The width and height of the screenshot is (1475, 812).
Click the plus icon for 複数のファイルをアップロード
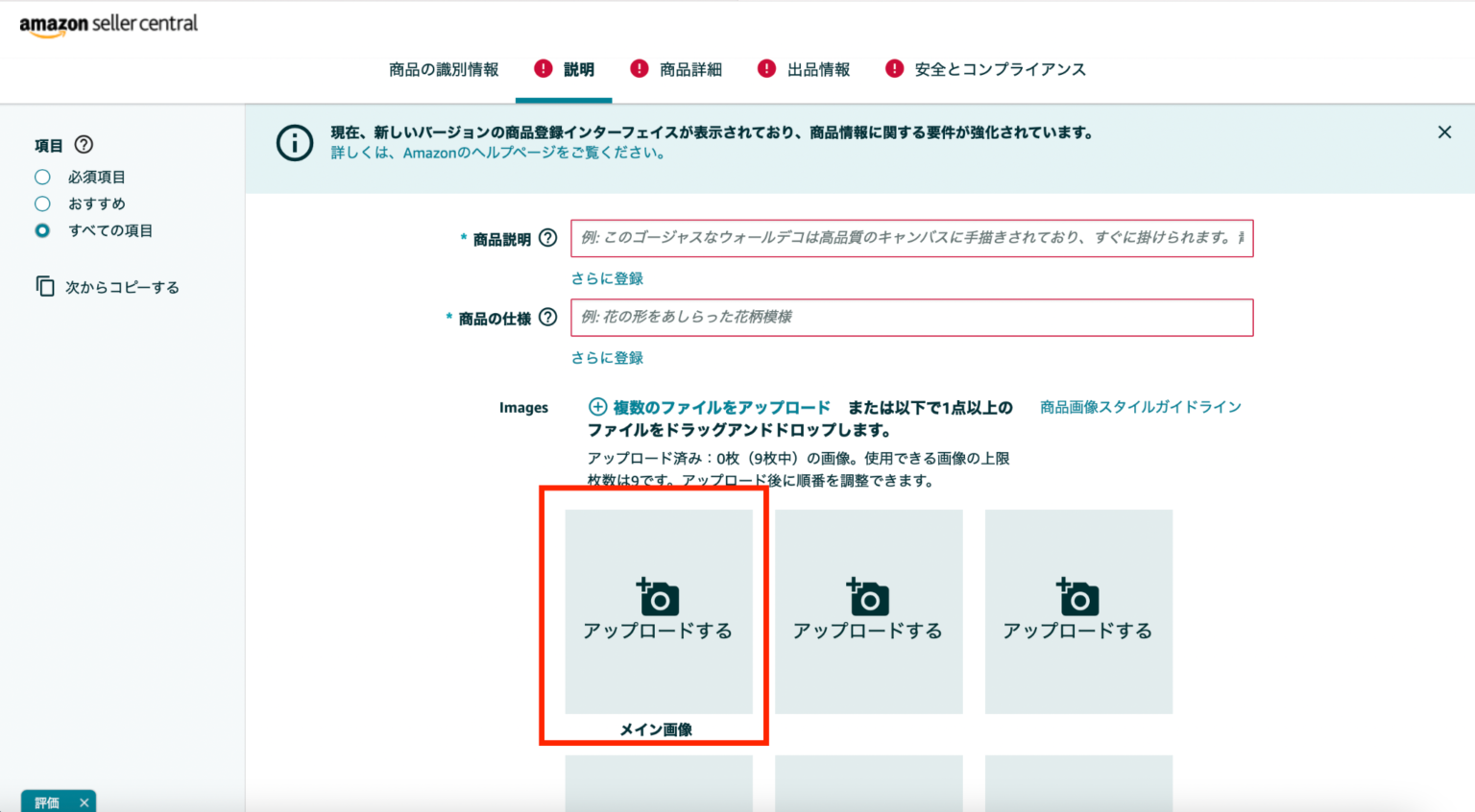(x=595, y=407)
